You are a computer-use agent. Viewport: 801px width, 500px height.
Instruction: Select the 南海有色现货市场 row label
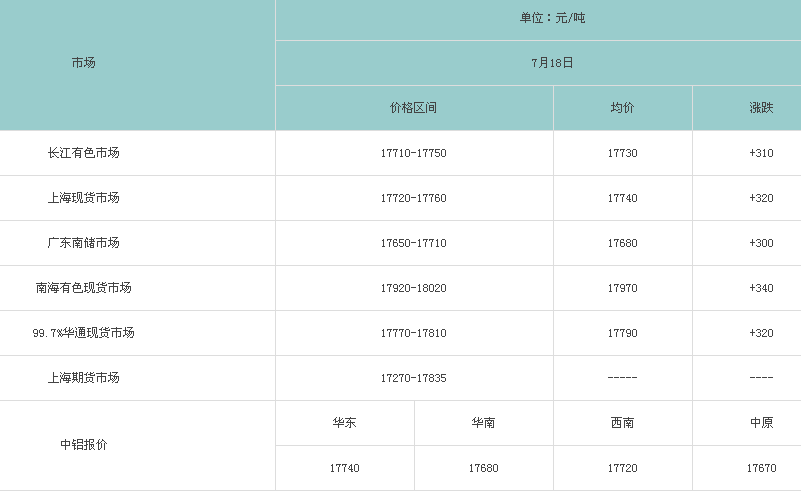(x=84, y=288)
